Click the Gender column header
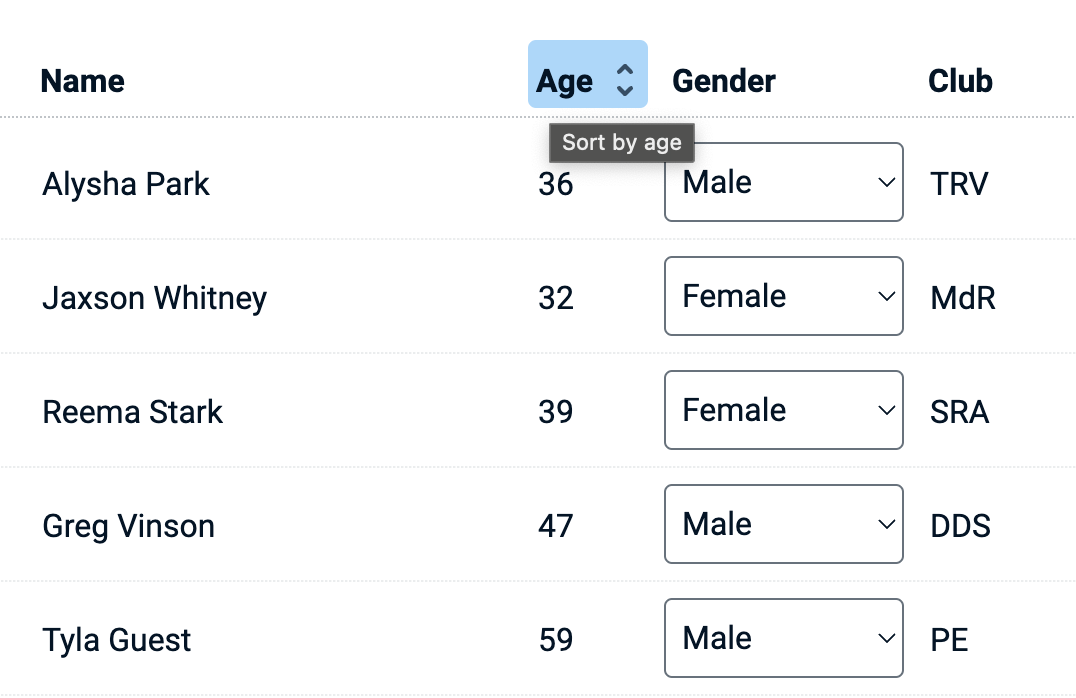Image resolution: width=1076 pixels, height=698 pixels. 723,80
